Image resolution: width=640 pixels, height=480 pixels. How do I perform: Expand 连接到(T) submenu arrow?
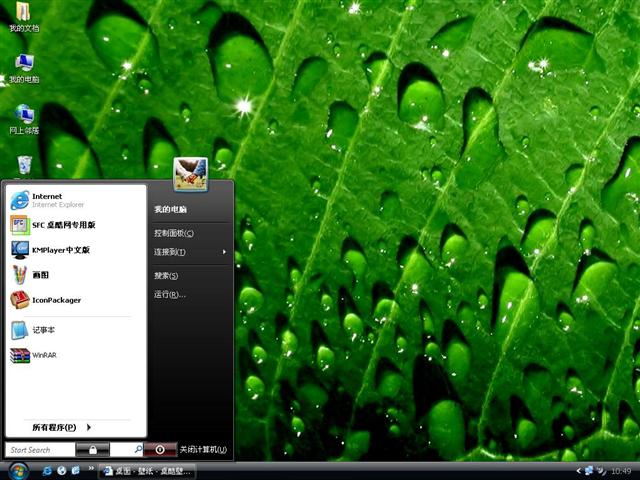[224, 252]
